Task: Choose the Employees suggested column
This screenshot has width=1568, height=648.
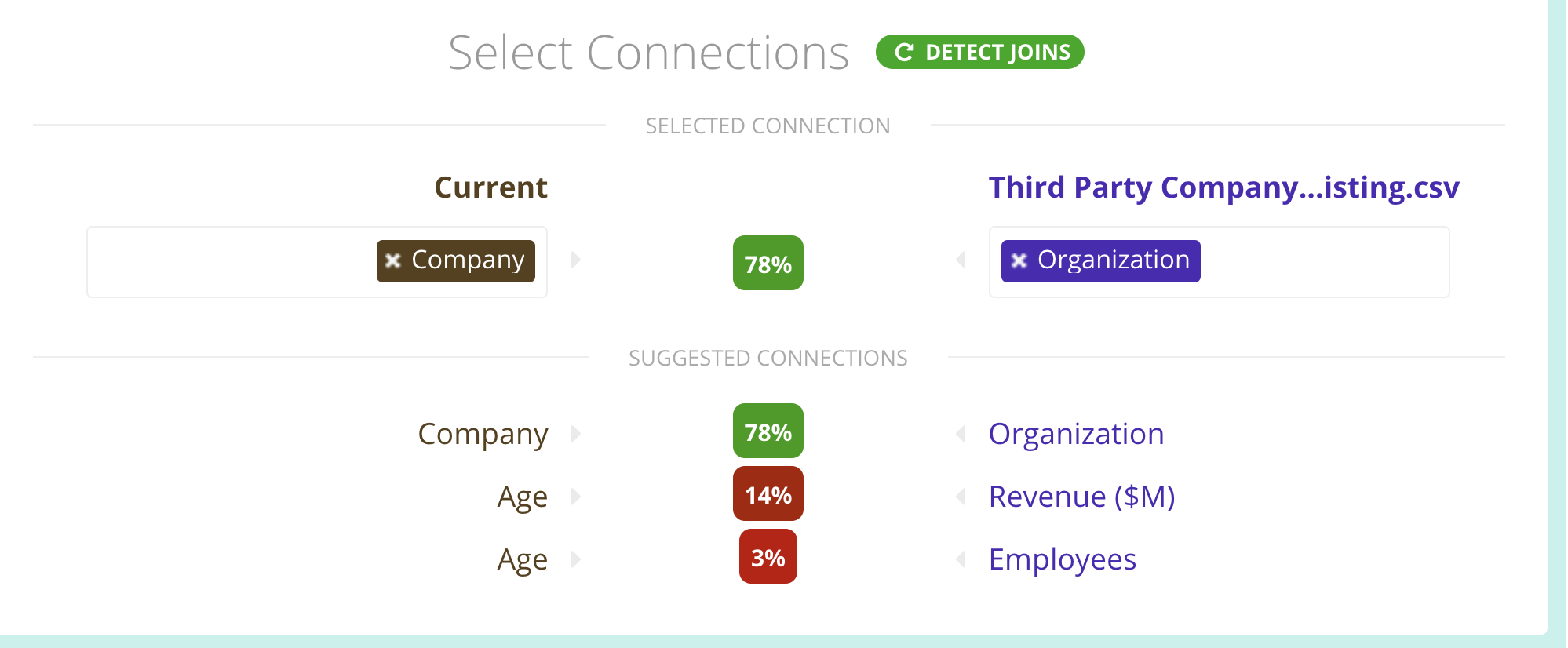Action: pyautogui.click(x=1062, y=559)
